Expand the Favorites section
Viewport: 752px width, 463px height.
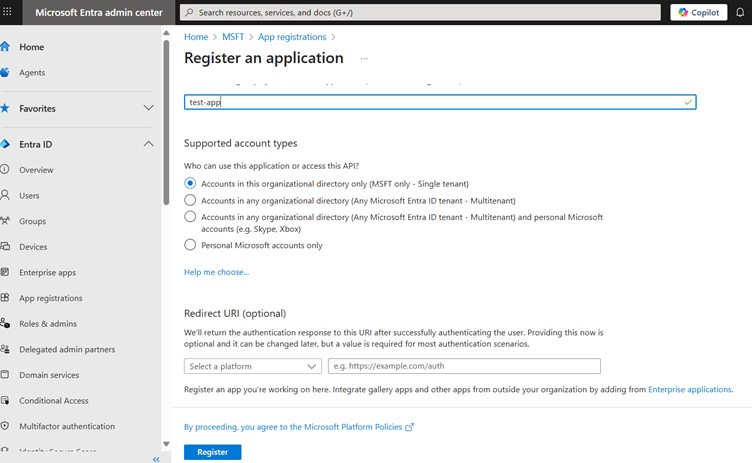[x=148, y=108]
